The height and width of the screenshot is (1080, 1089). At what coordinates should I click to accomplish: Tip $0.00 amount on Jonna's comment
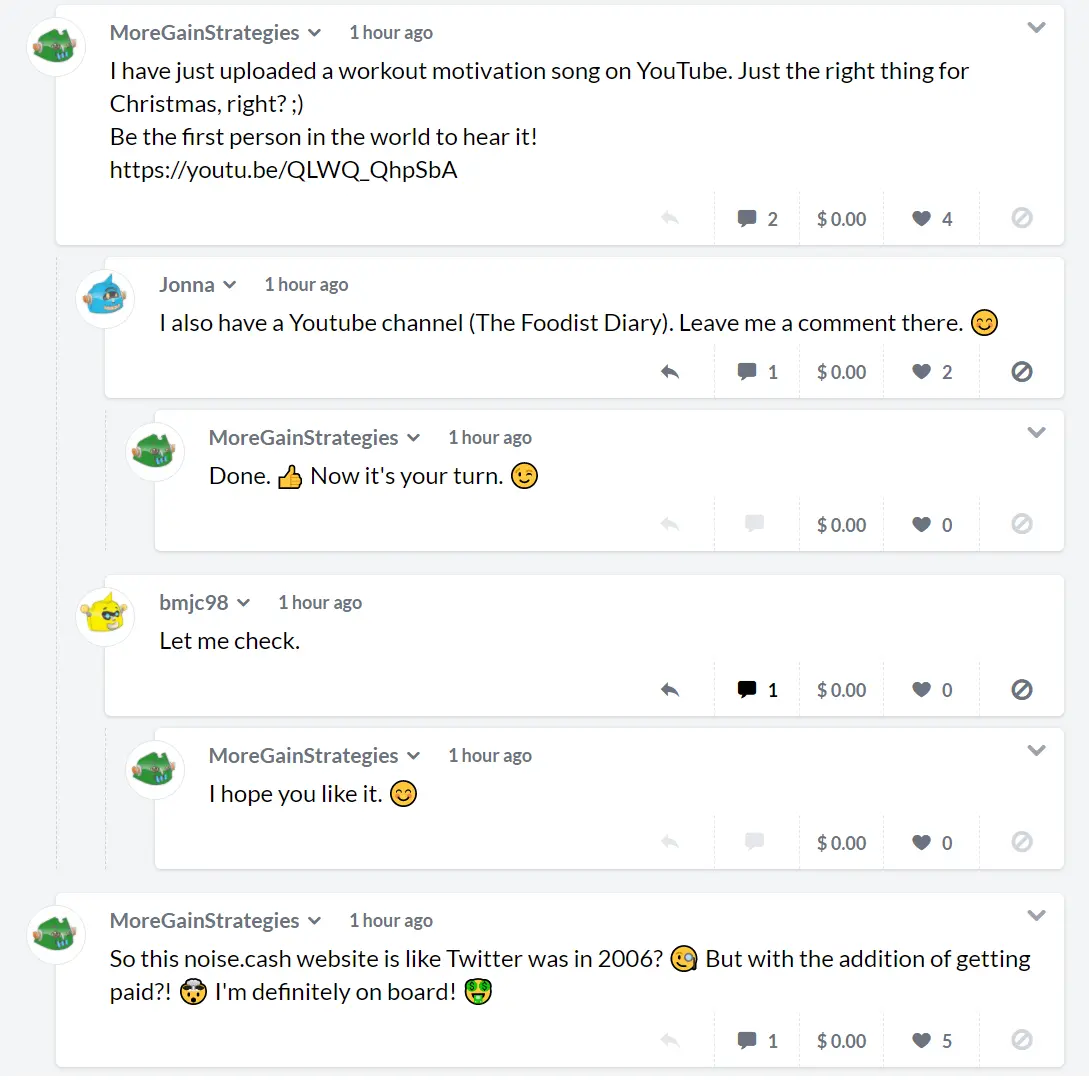841,372
